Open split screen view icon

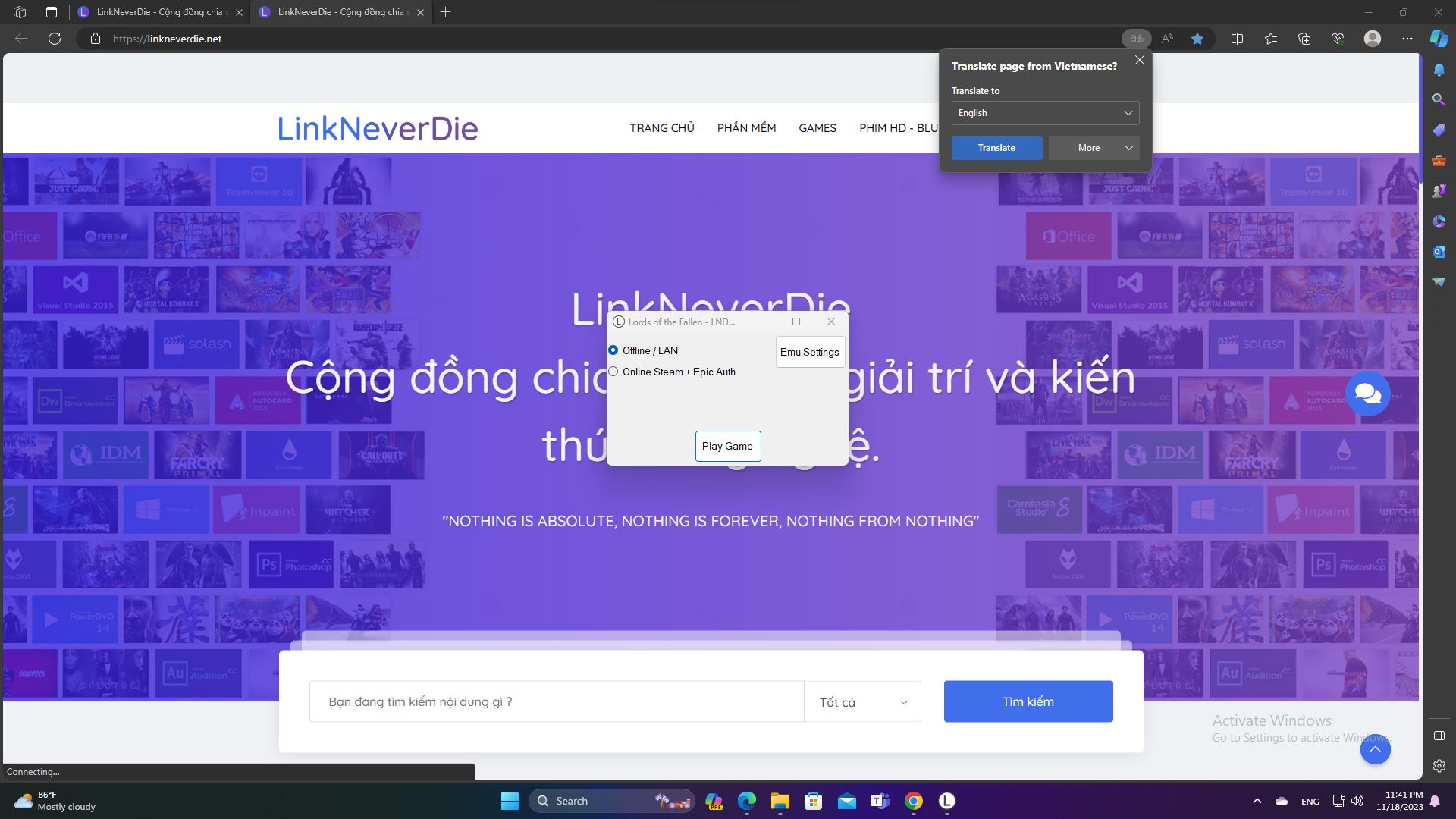[x=1237, y=39]
